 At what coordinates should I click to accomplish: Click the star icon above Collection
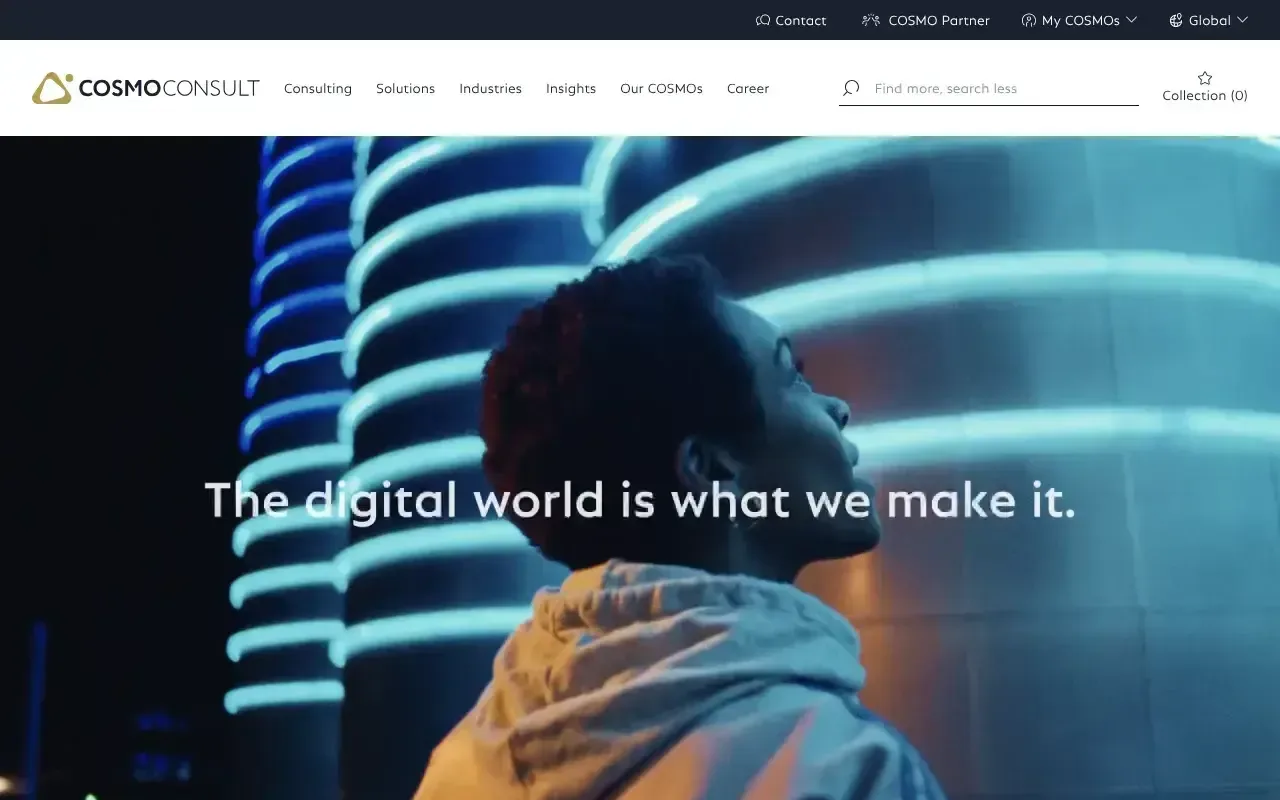pos(1205,78)
